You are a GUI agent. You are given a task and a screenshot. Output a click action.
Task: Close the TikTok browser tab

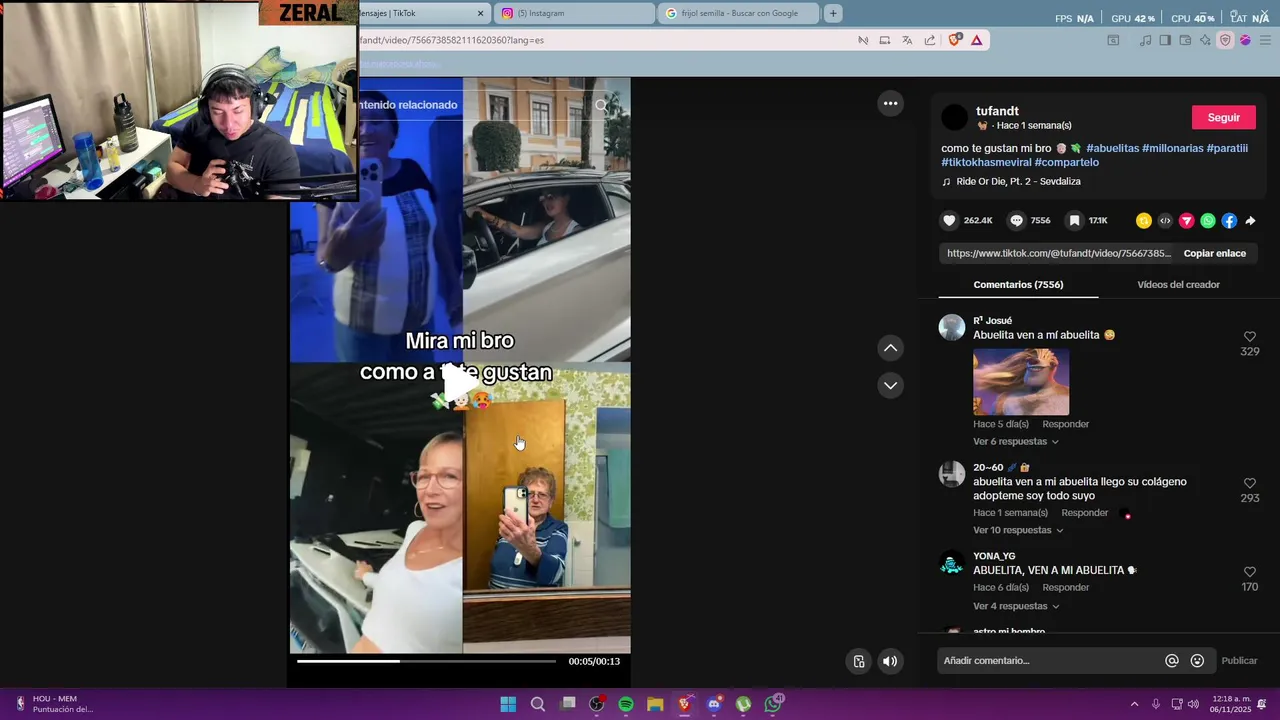click(480, 13)
